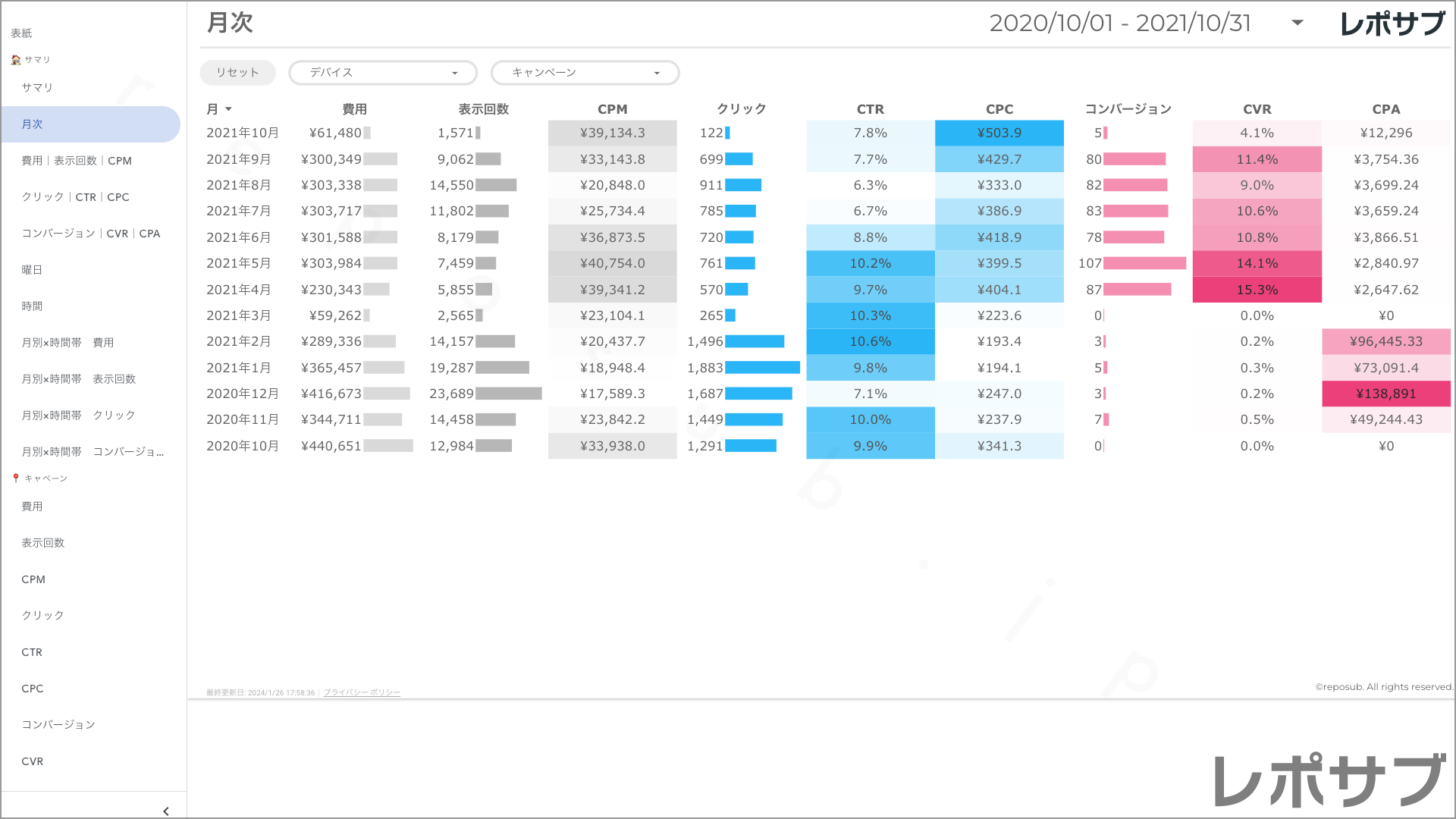Viewport: 1456px width, 819px height.
Task: Open コンバージョン｜CVR｜CPA sidebar page
Action: 91,234
